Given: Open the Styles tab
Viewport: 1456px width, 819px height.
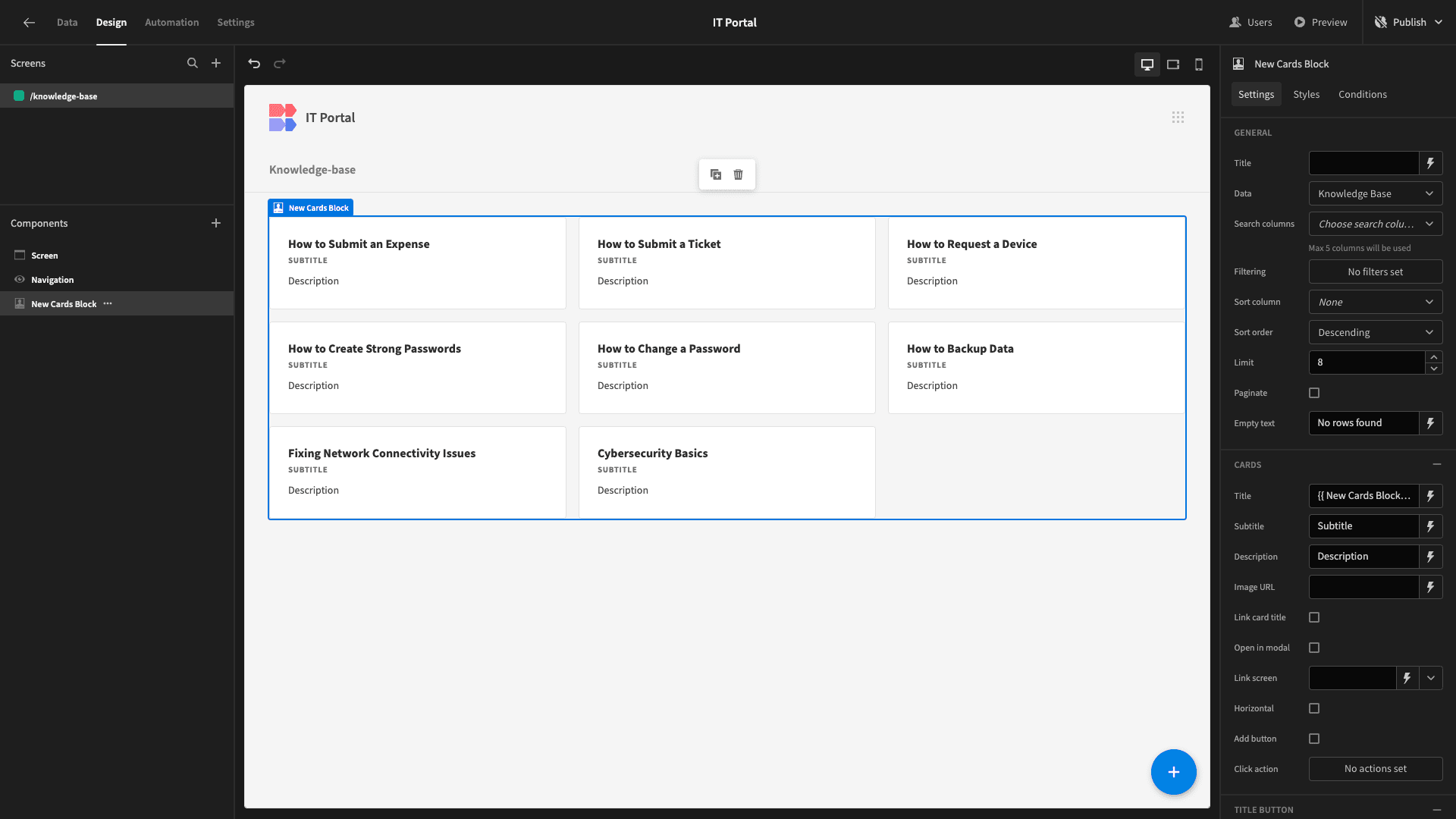Looking at the screenshot, I should (x=1306, y=95).
